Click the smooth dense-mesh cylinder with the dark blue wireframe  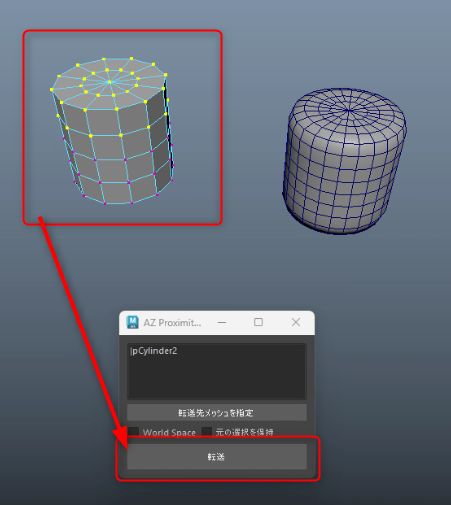(x=345, y=161)
